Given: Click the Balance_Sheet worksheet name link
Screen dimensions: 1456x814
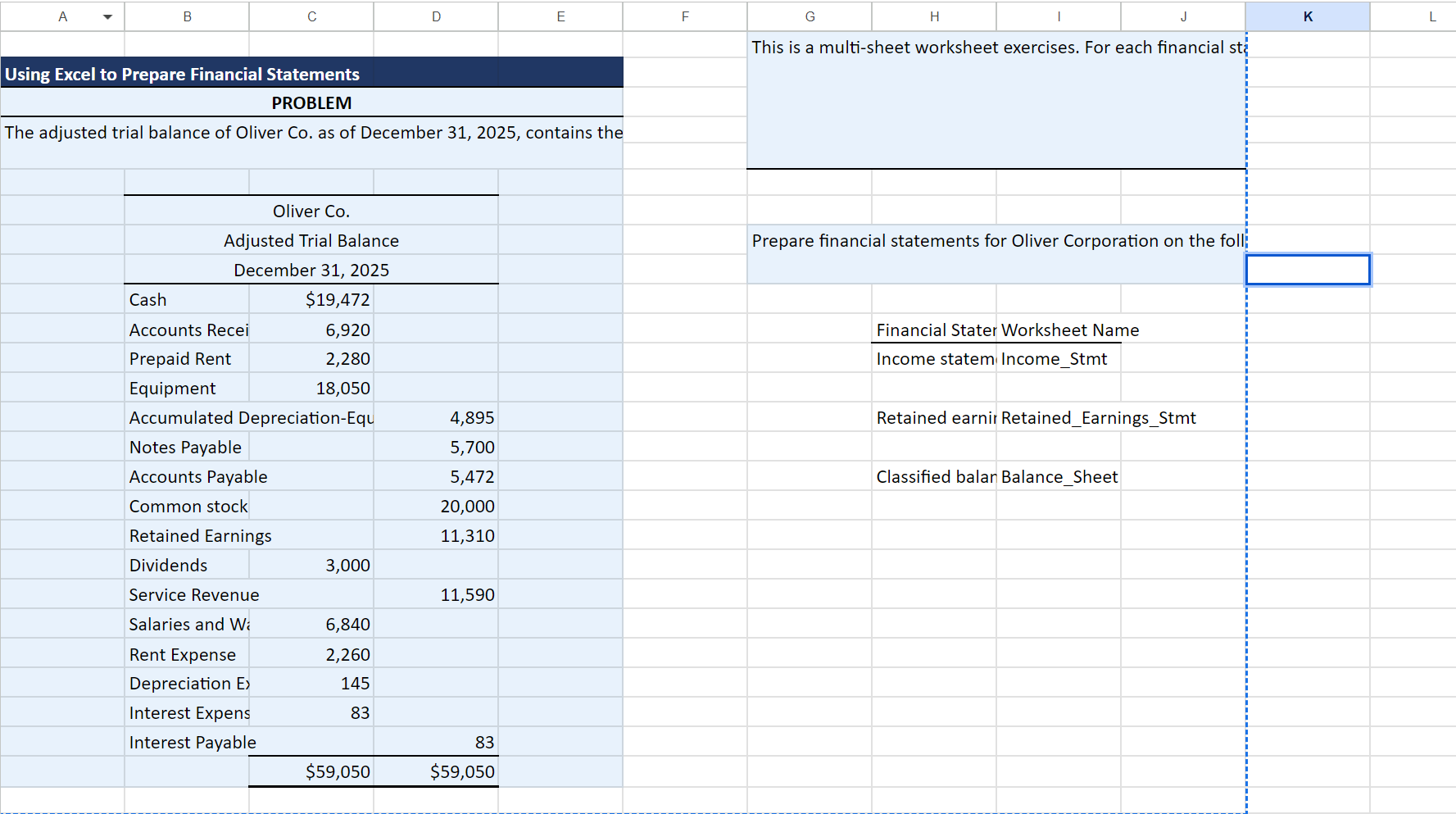Looking at the screenshot, I should (x=1058, y=476).
